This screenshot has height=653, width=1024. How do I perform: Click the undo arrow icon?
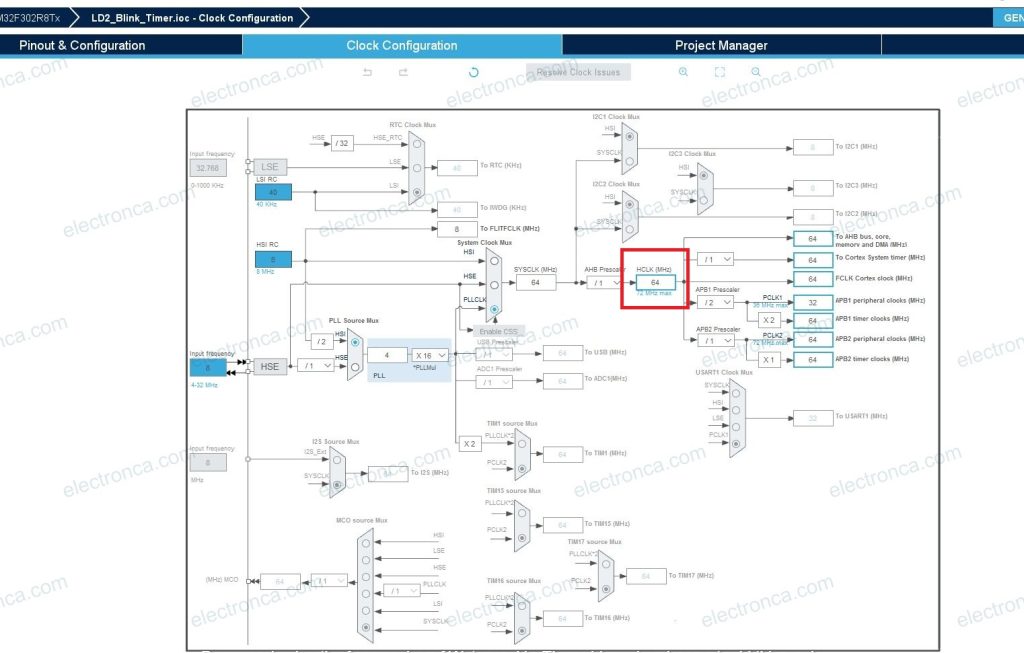pyautogui.click(x=367, y=72)
